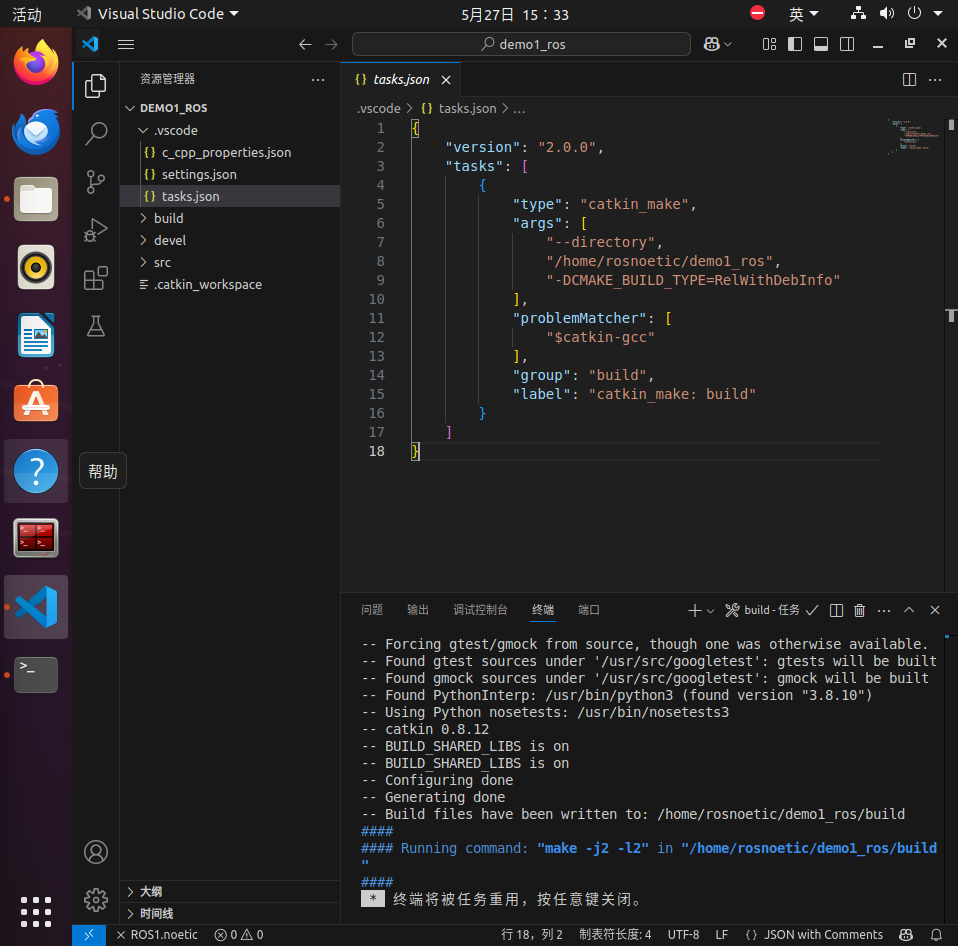
Task: Close the tasks.json editor tab
Action: tap(446, 80)
